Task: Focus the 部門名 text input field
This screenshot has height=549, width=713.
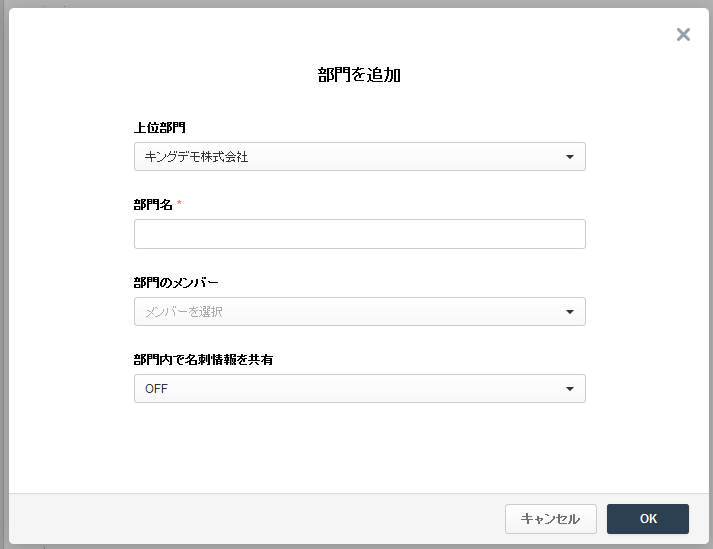Action: click(x=359, y=234)
